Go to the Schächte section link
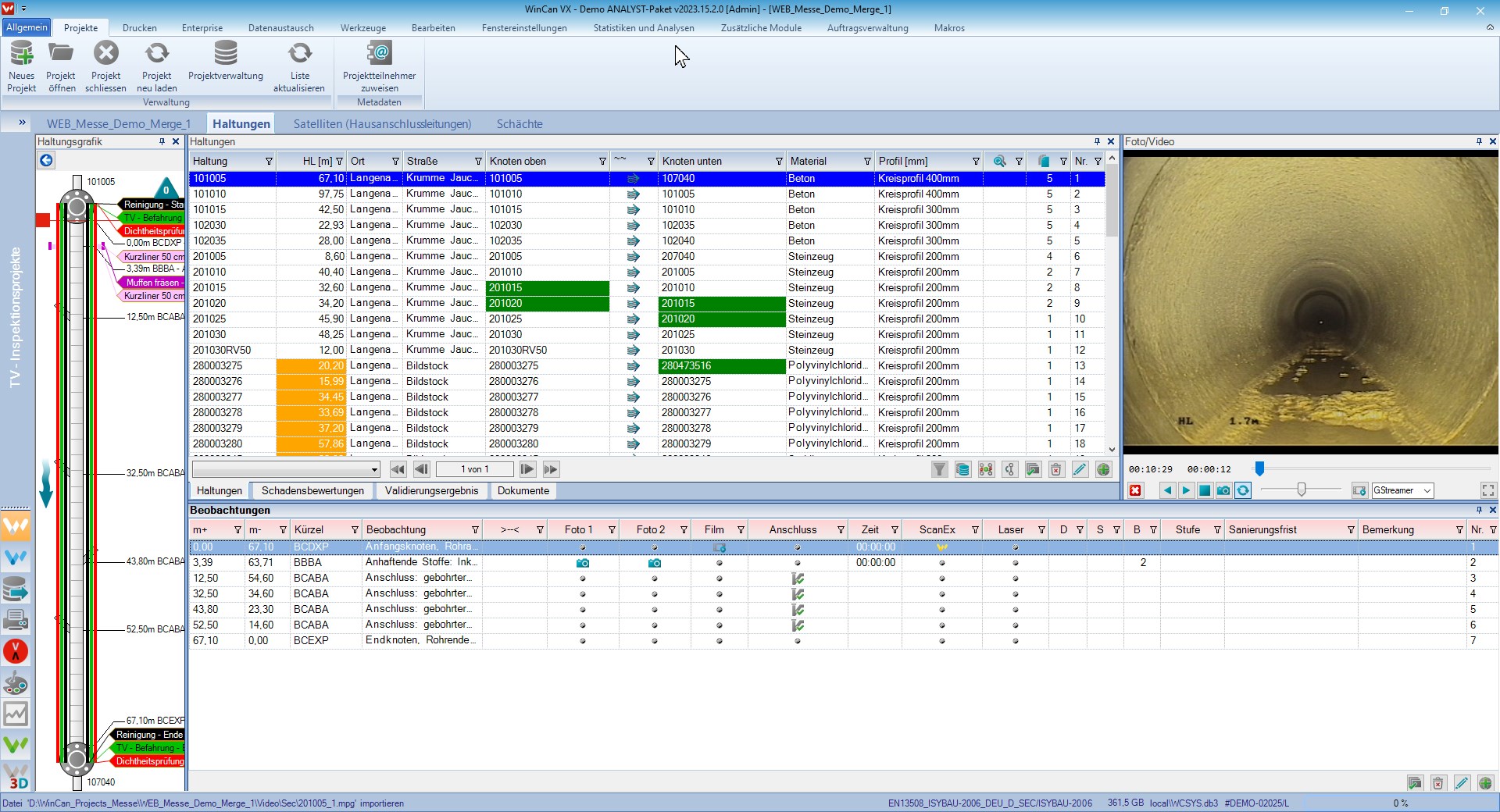This screenshot has width=1500, height=812. click(519, 124)
